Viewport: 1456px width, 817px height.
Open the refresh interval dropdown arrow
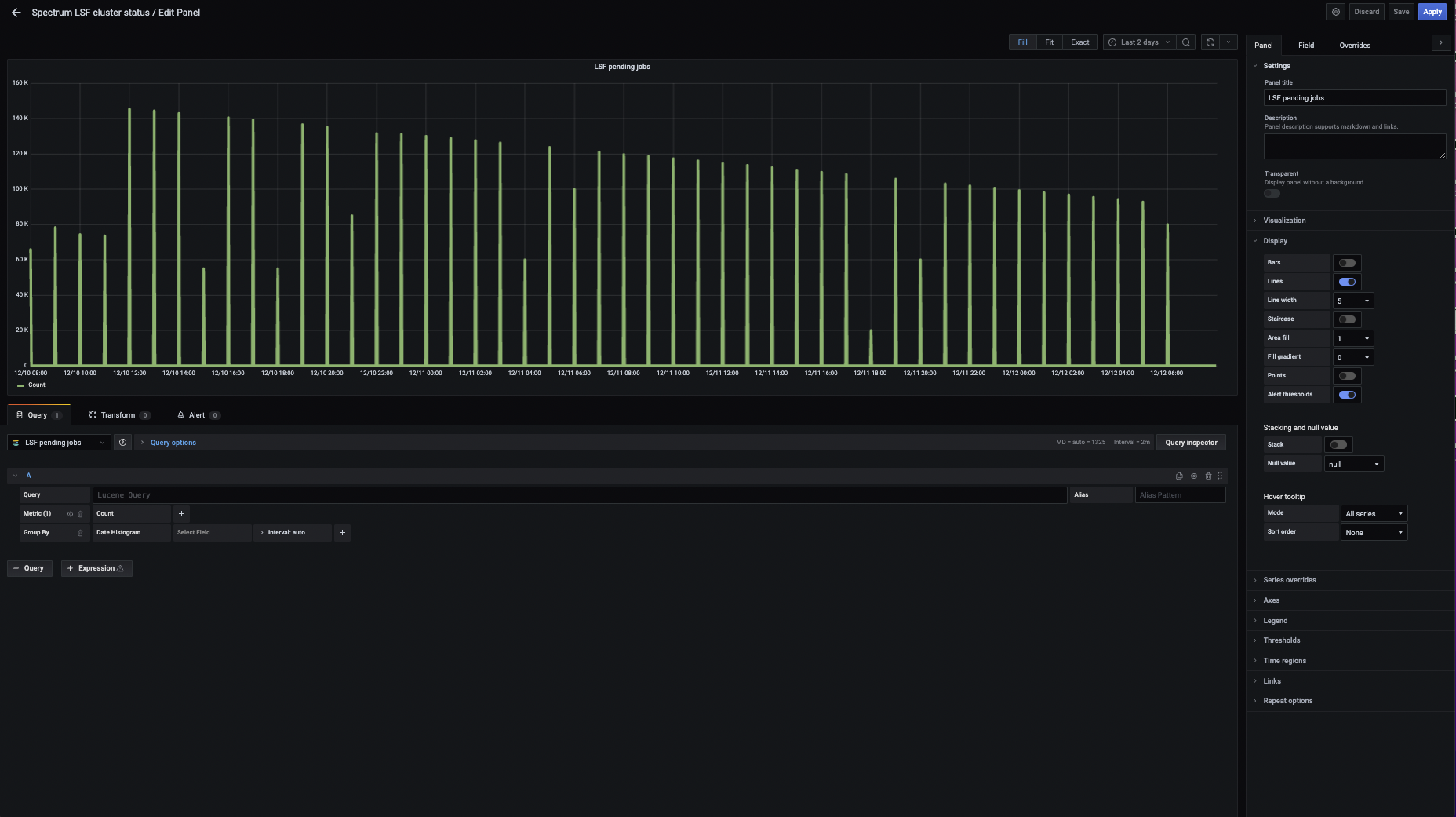(x=1228, y=42)
